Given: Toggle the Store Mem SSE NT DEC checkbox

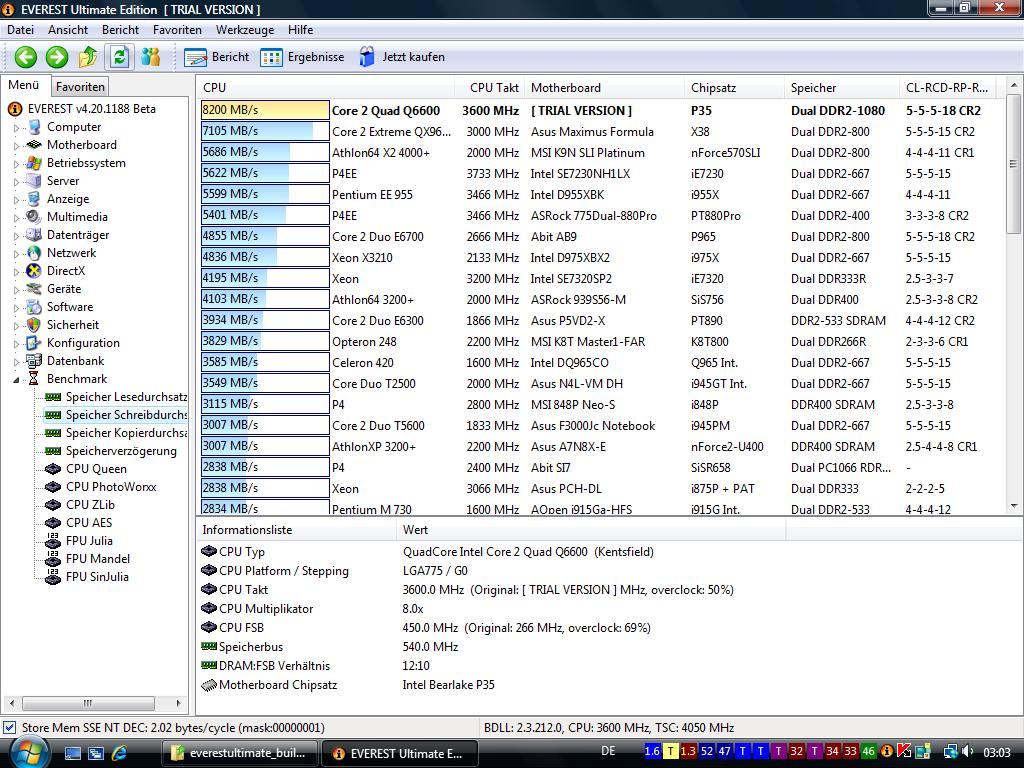Looking at the screenshot, I should click(x=9, y=728).
